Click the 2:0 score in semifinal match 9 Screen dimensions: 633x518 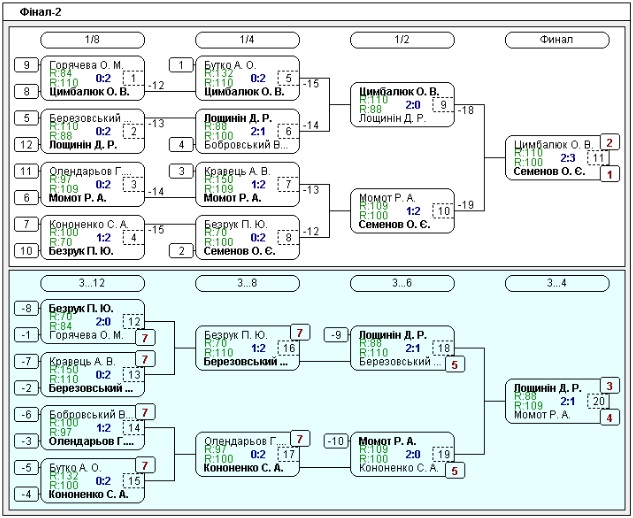(x=413, y=105)
